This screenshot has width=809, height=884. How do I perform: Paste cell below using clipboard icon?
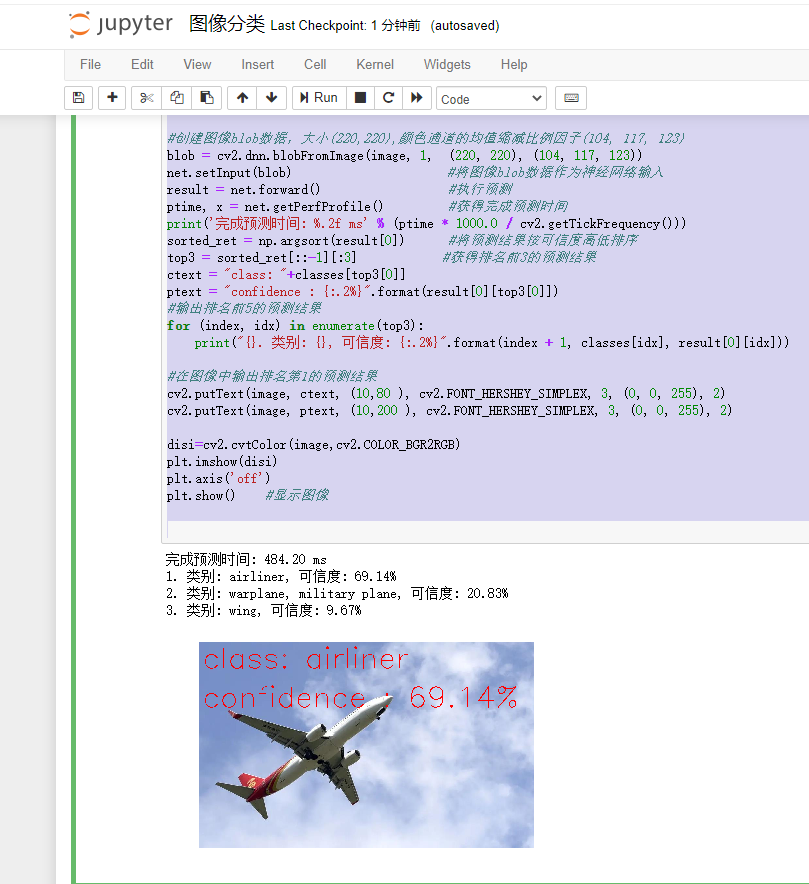208,97
